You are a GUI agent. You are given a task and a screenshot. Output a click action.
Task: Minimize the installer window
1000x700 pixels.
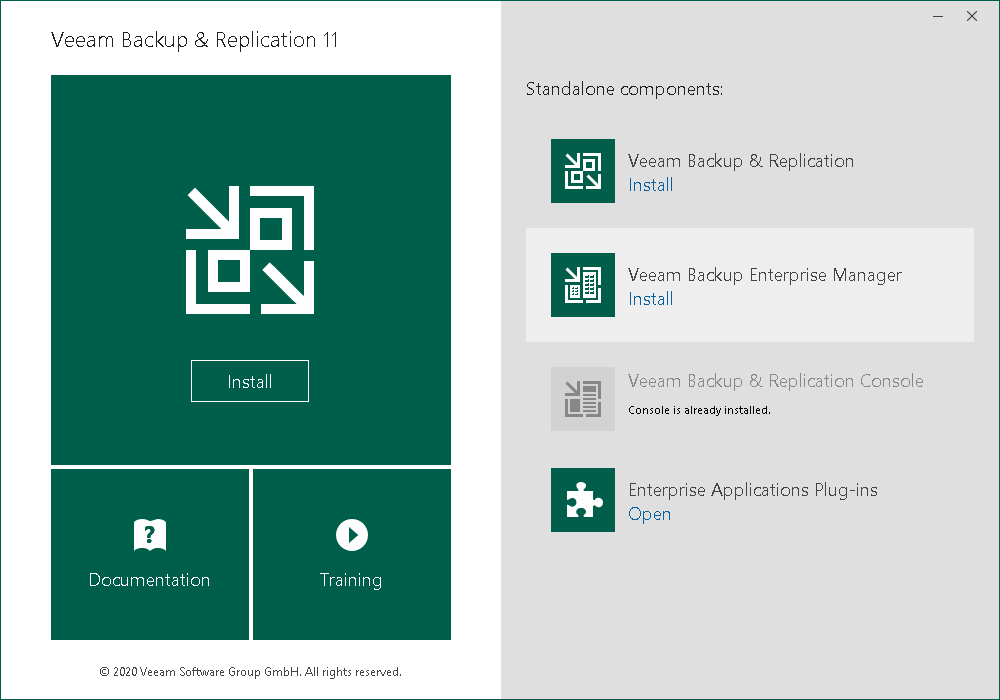[938, 16]
